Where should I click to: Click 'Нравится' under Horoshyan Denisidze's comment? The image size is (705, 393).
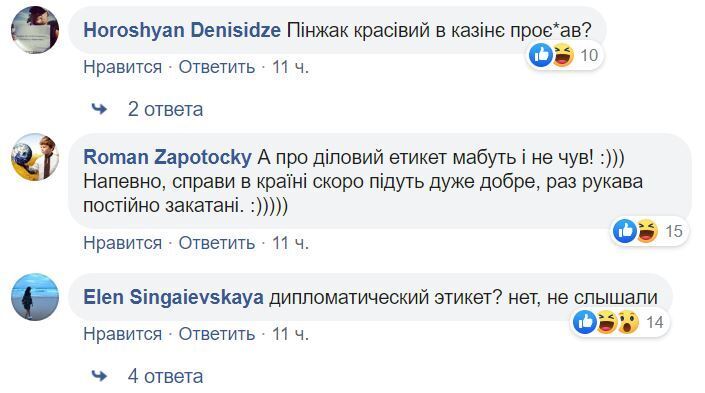click(x=123, y=67)
